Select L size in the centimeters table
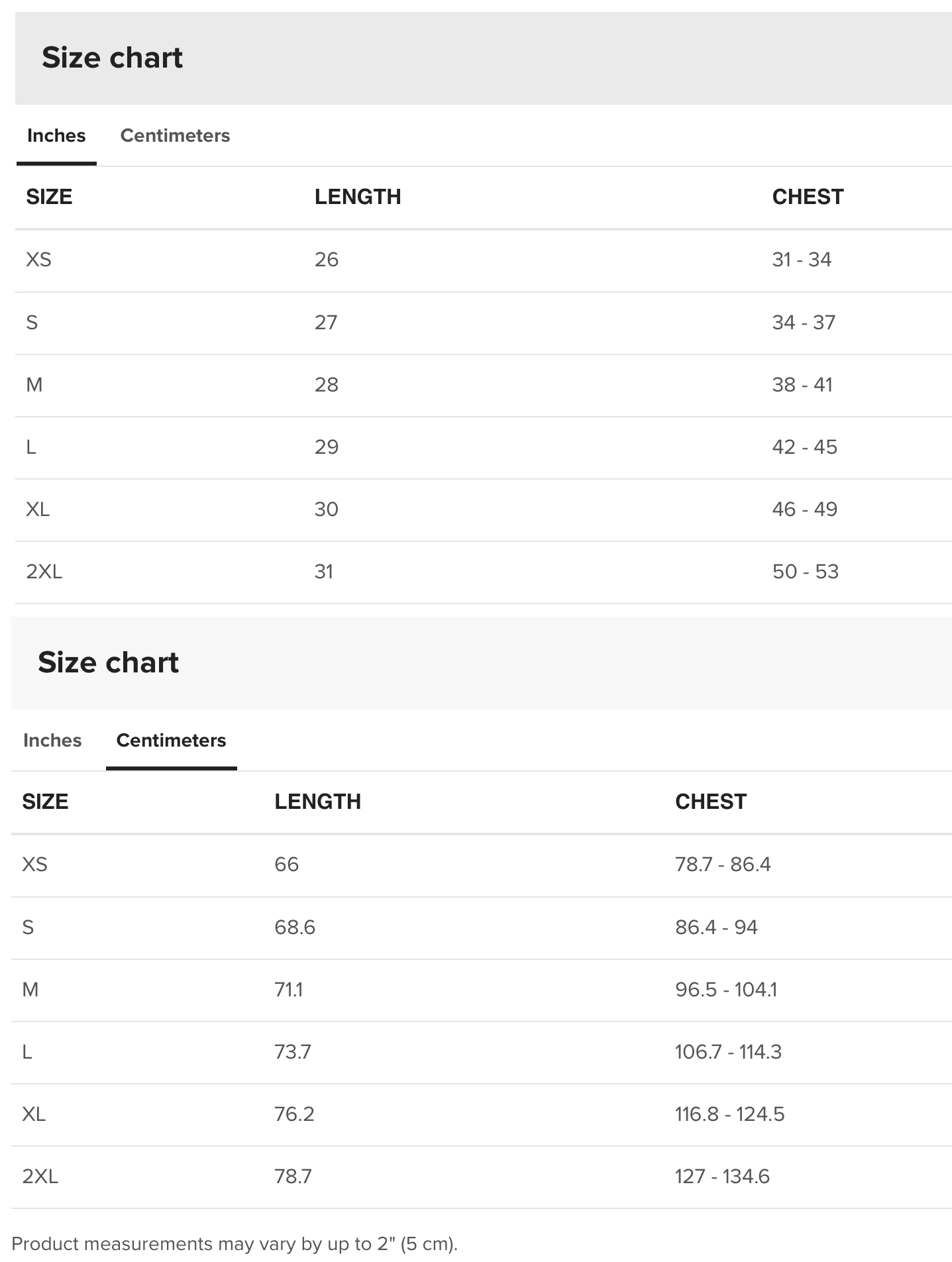952x1262 pixels. coord(27,1052)
